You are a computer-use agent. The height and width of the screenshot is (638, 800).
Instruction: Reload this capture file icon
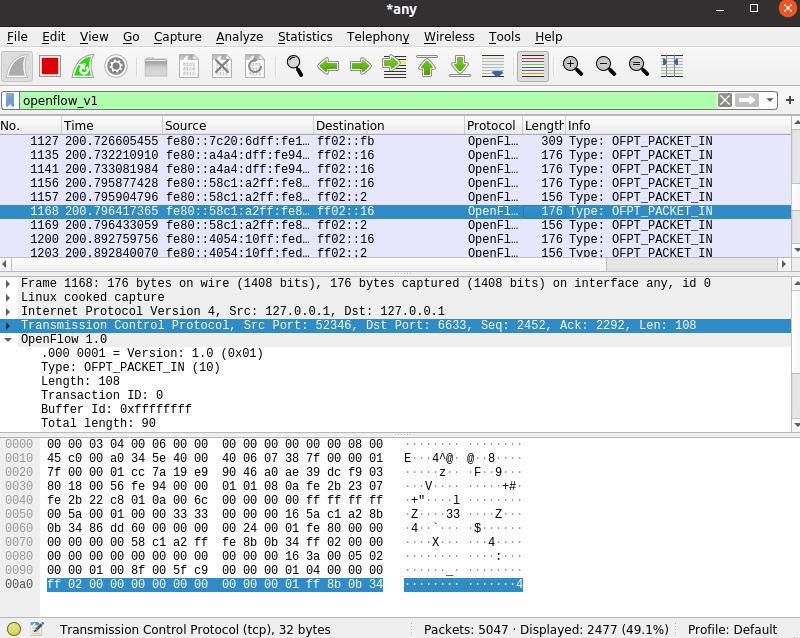(x=255, y=66)
